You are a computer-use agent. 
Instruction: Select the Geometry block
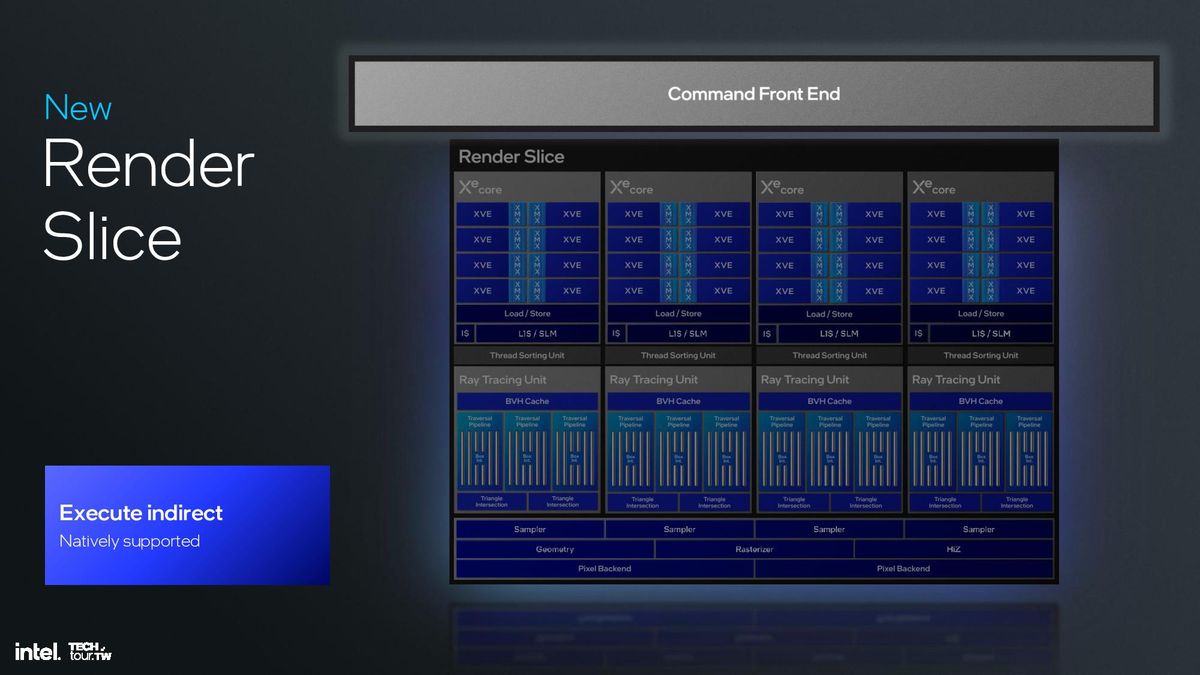[x=555, y=549]
